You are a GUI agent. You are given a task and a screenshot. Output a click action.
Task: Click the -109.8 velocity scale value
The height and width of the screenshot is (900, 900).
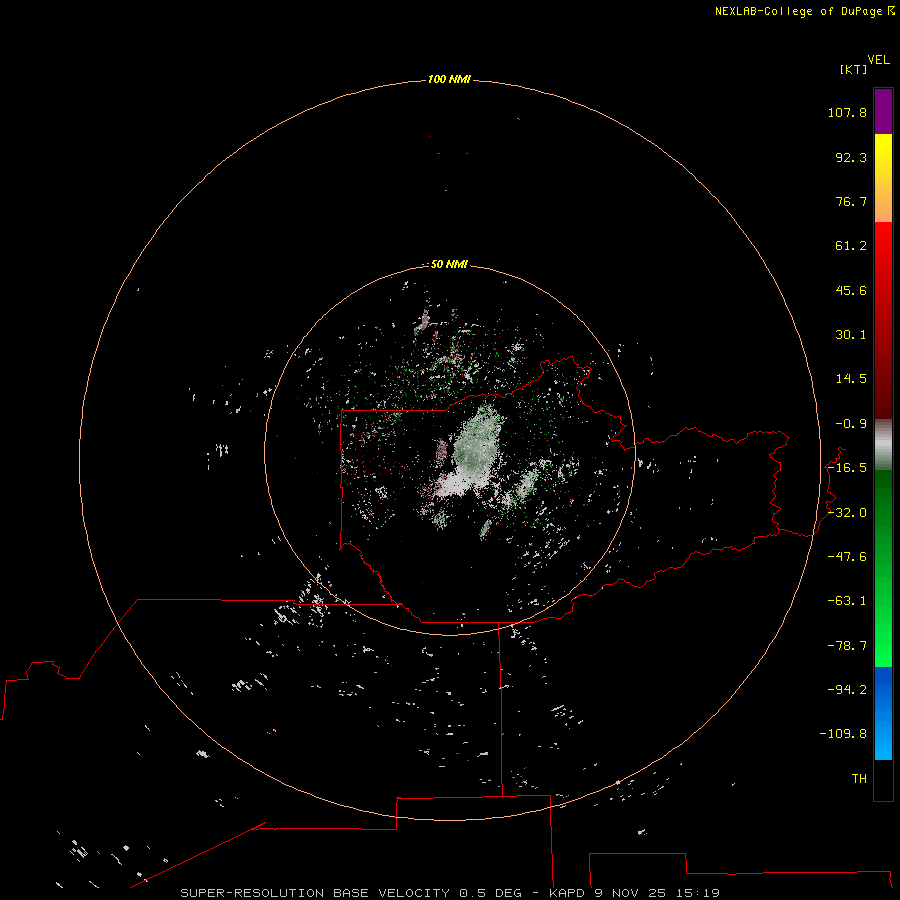[843, 734]
